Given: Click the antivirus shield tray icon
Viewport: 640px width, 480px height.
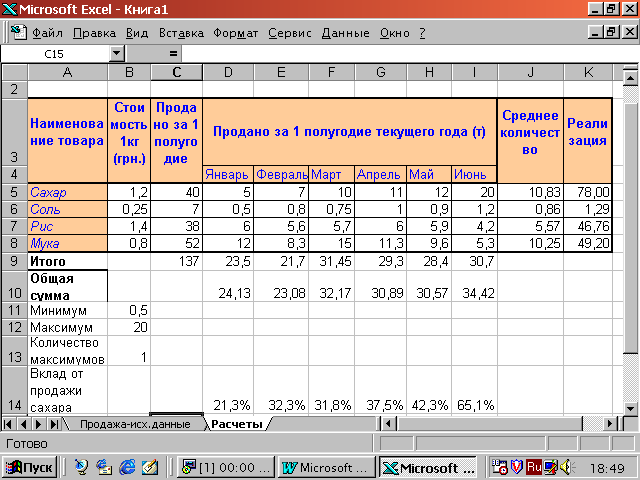Looking at the screenshot, I should [x=517, y=467].
